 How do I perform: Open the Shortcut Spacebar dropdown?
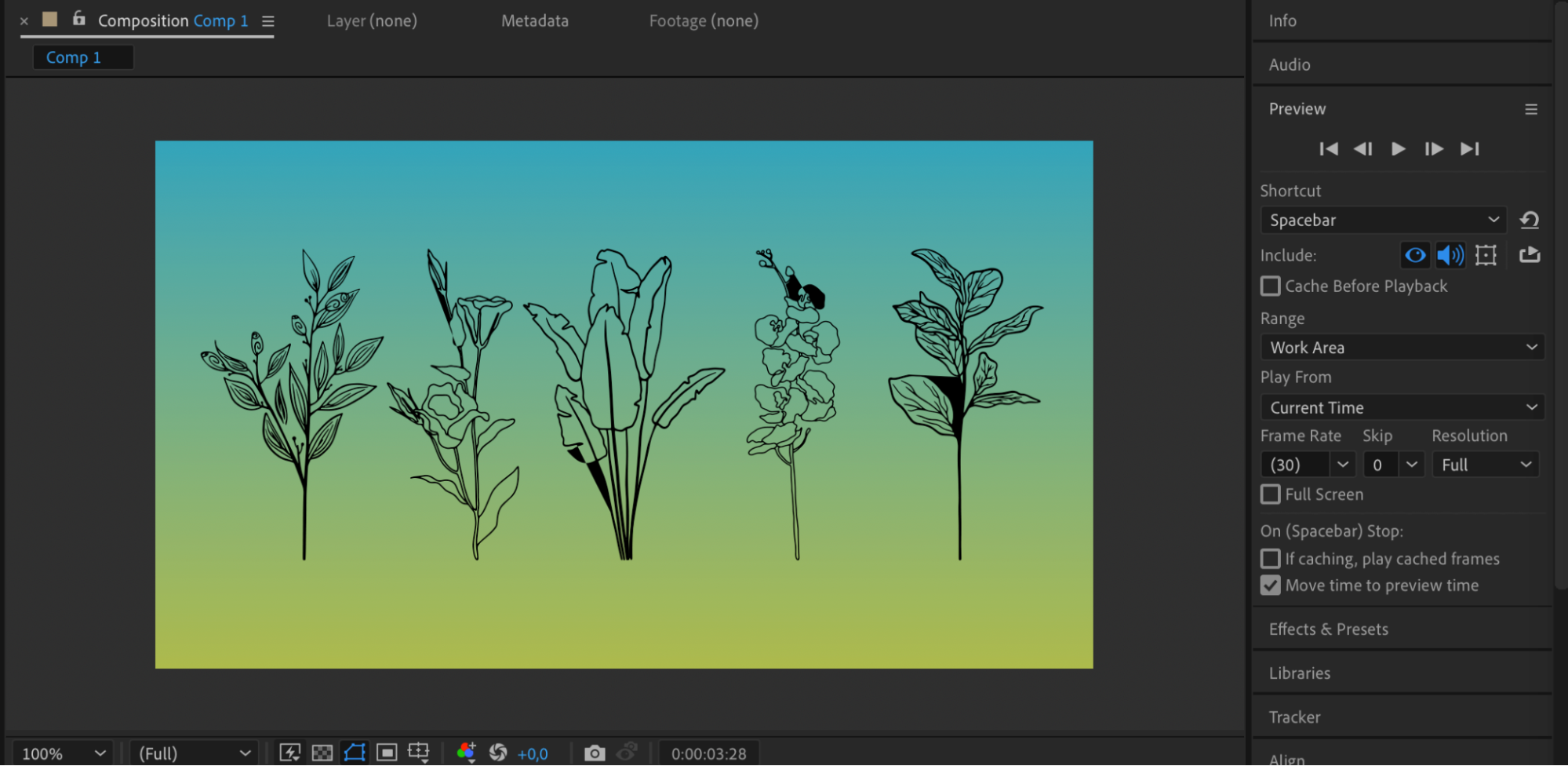1384,221
